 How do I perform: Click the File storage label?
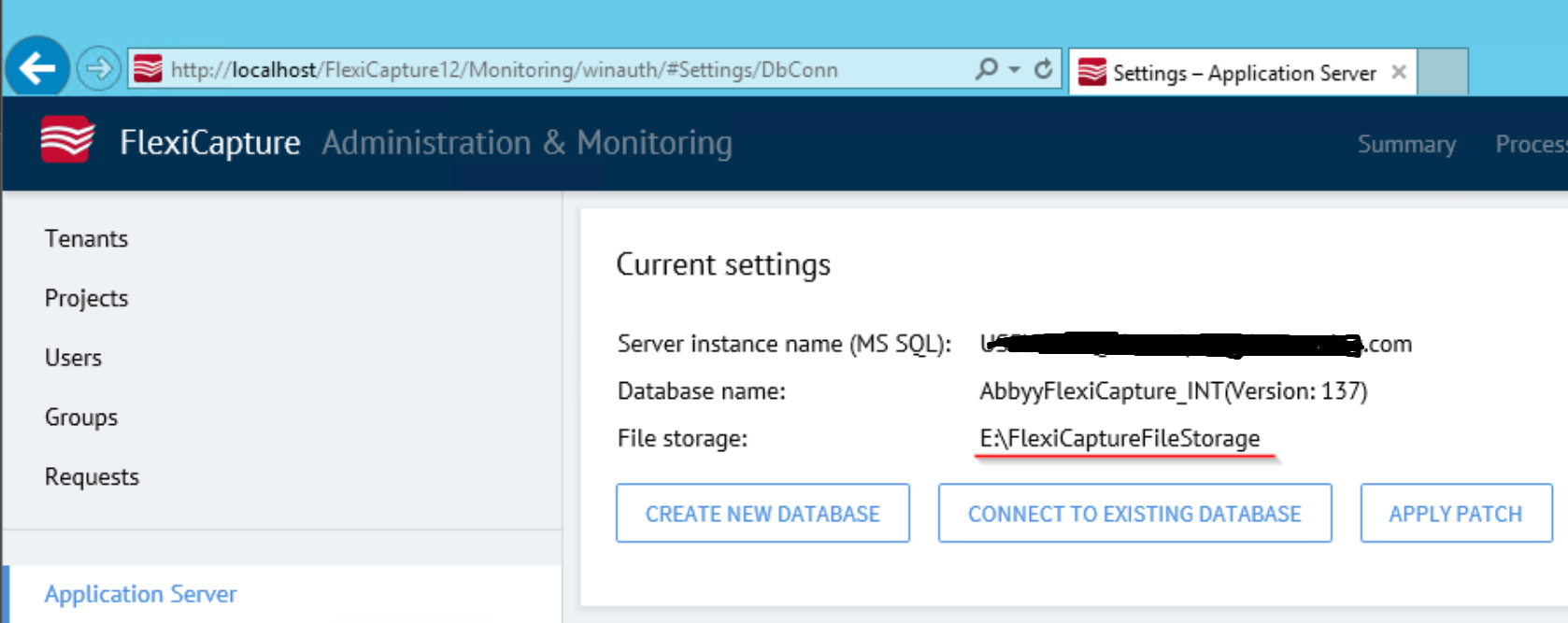click(682, 438)
